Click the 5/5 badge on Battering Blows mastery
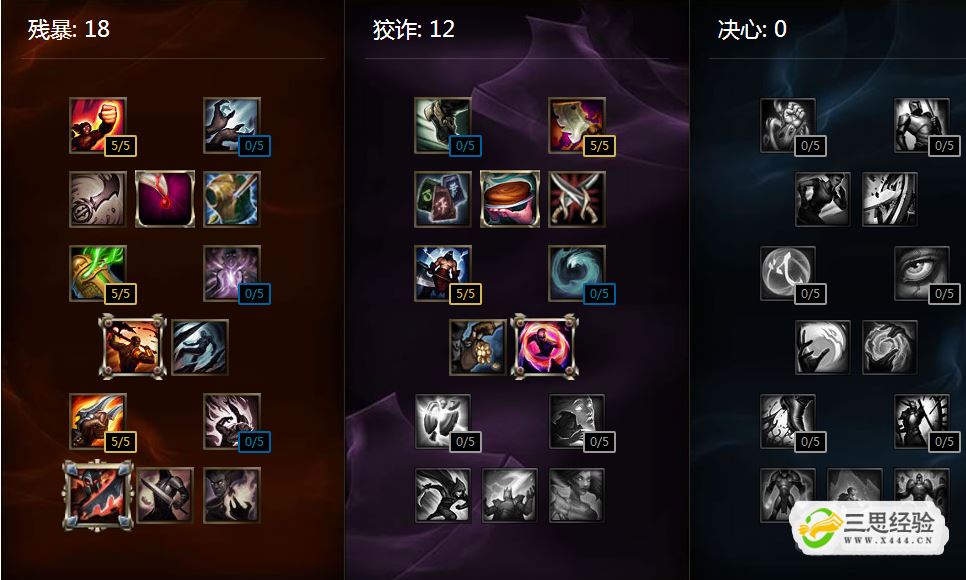 coord(120,441)
